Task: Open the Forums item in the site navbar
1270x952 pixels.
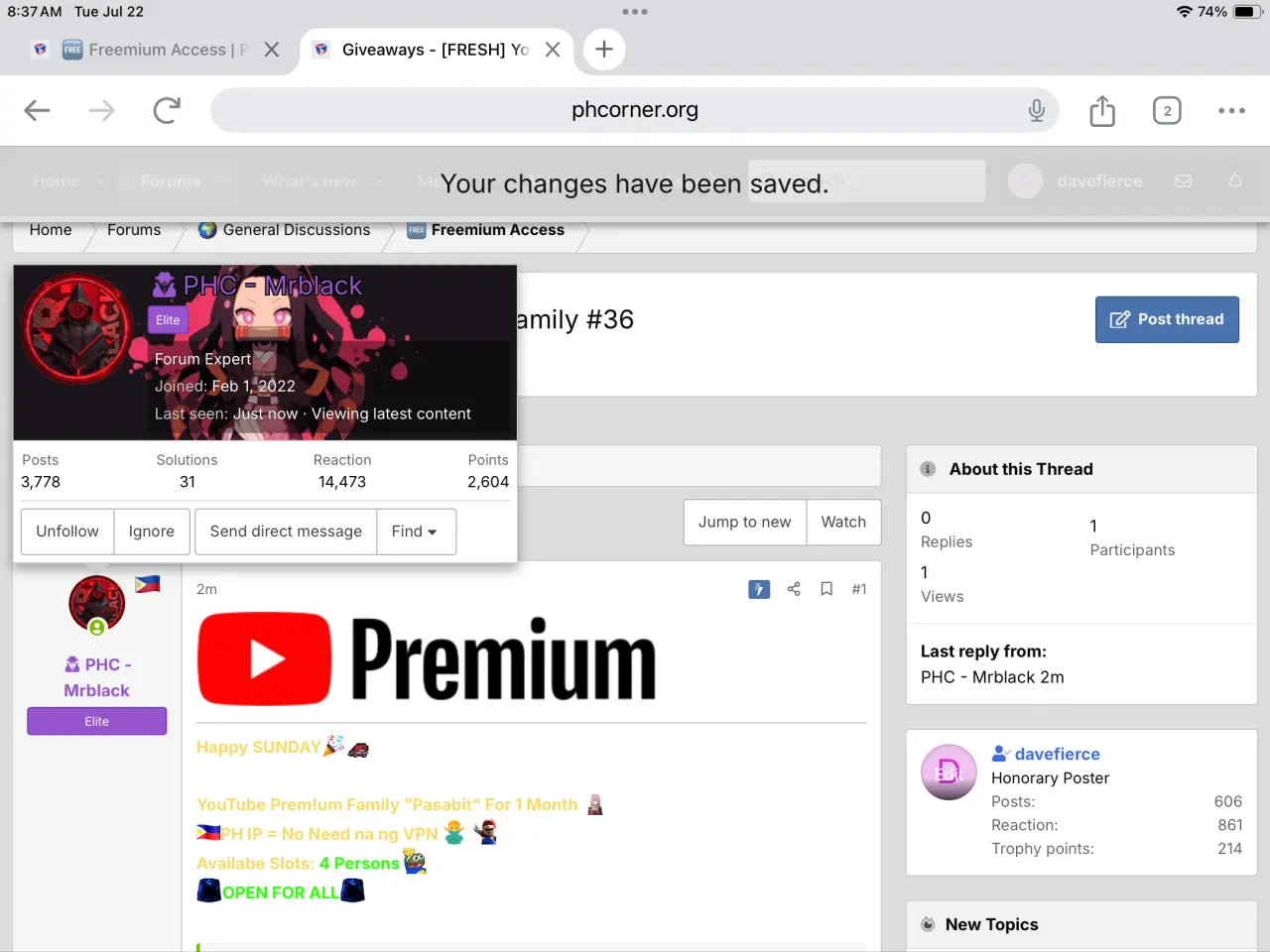Action: [171, 181]
